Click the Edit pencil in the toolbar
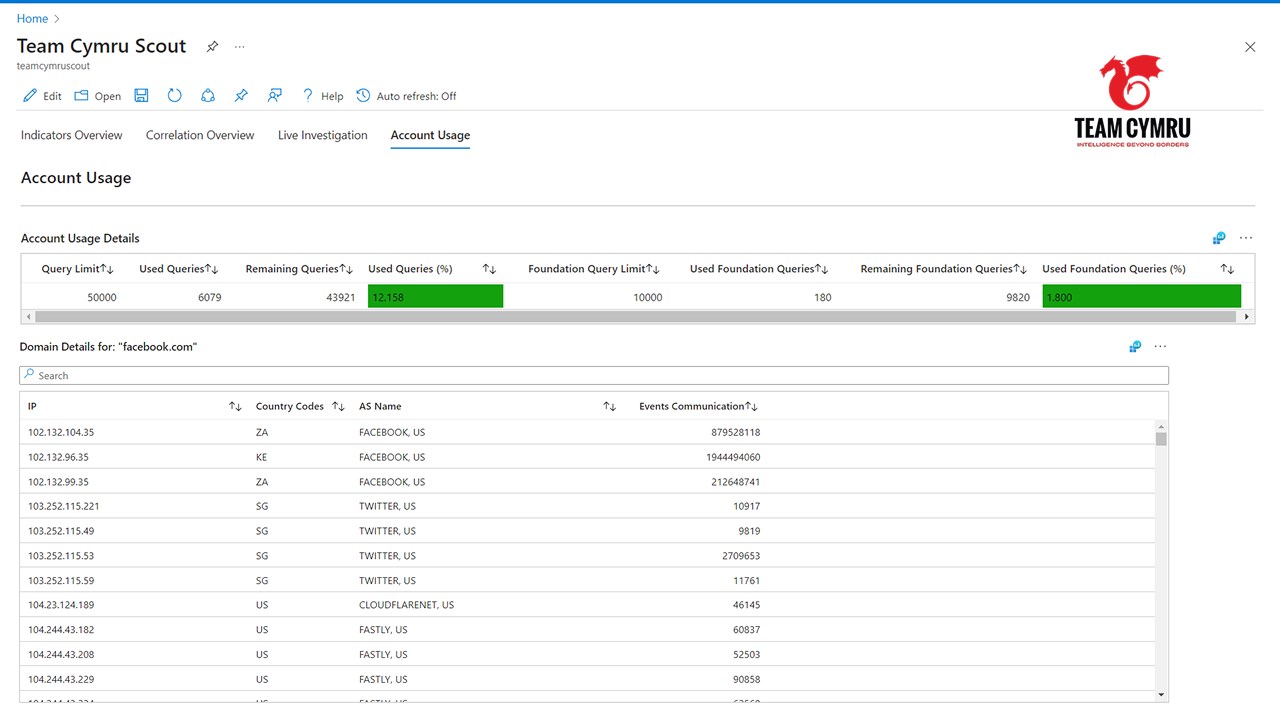 pos(41,96)
